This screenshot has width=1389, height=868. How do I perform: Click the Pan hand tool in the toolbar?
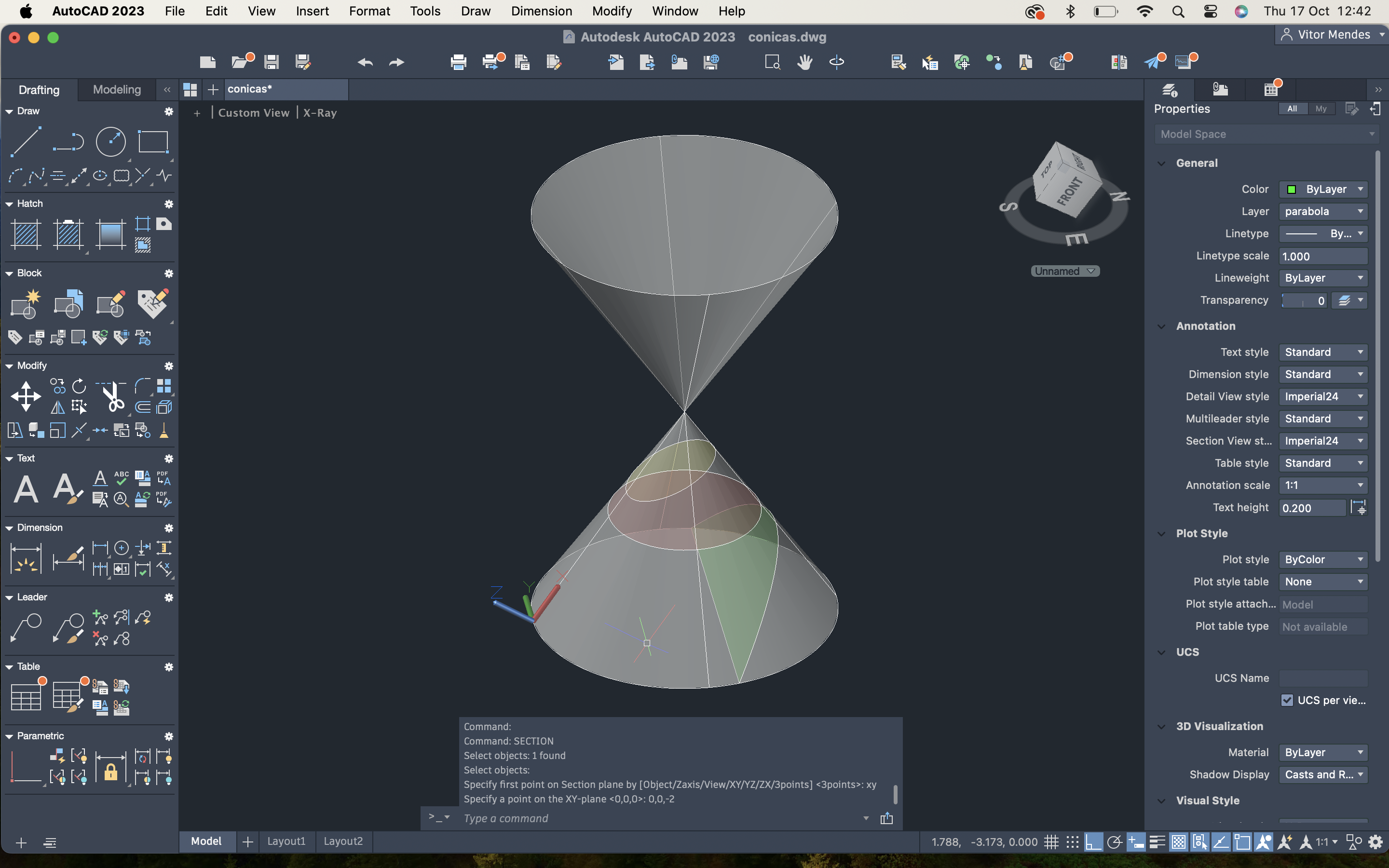coord(804,62)
